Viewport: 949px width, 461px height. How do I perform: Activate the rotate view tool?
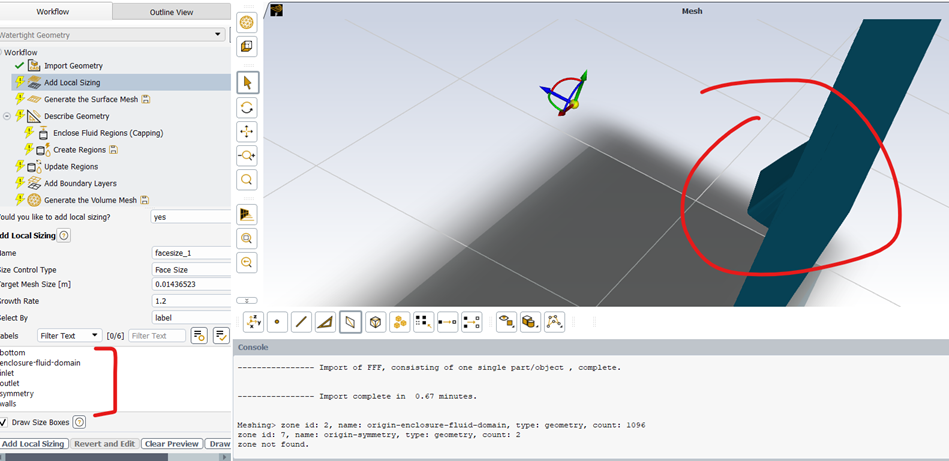(x=247, y=108)
